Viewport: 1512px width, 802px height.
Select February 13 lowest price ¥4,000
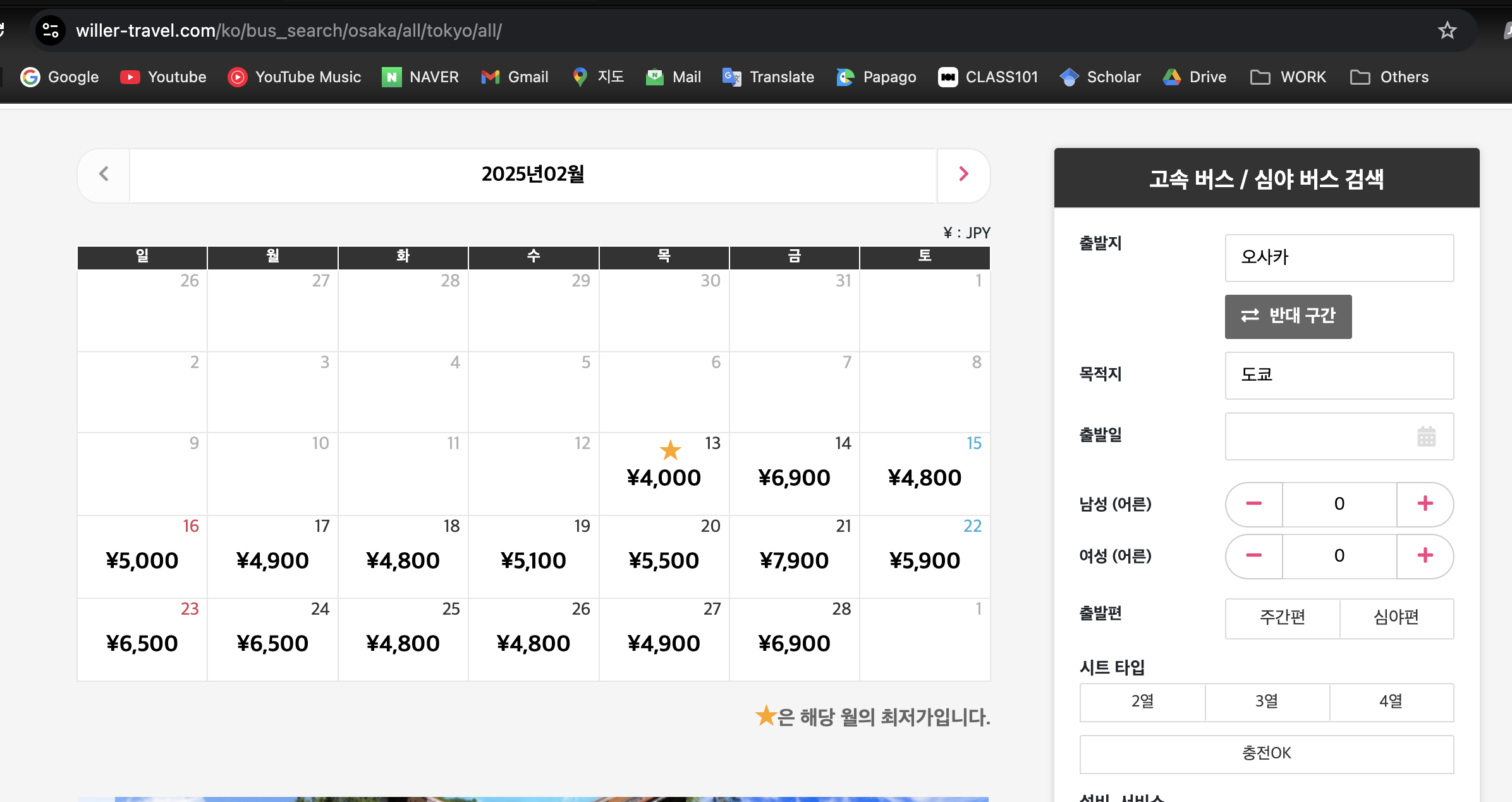coord(664,478)
